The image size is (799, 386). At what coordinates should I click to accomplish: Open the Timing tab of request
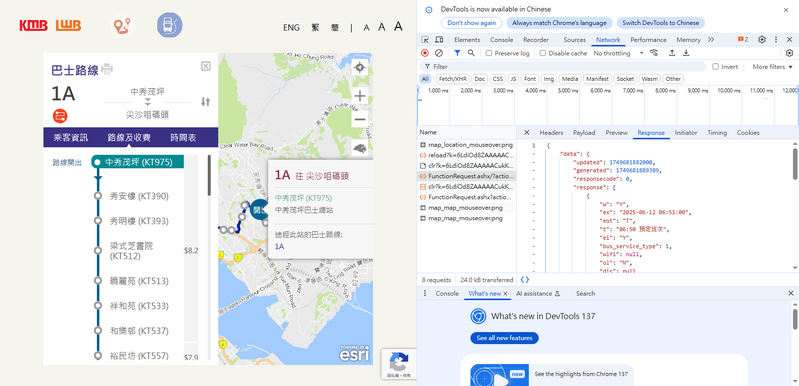tap(717, 132)
